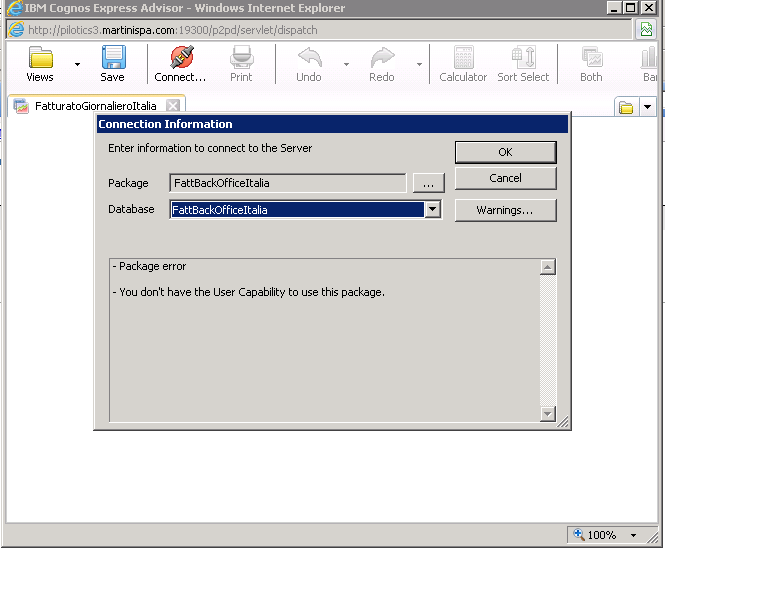Expand the Redo history dropdown arrow

tap(419, 64)
